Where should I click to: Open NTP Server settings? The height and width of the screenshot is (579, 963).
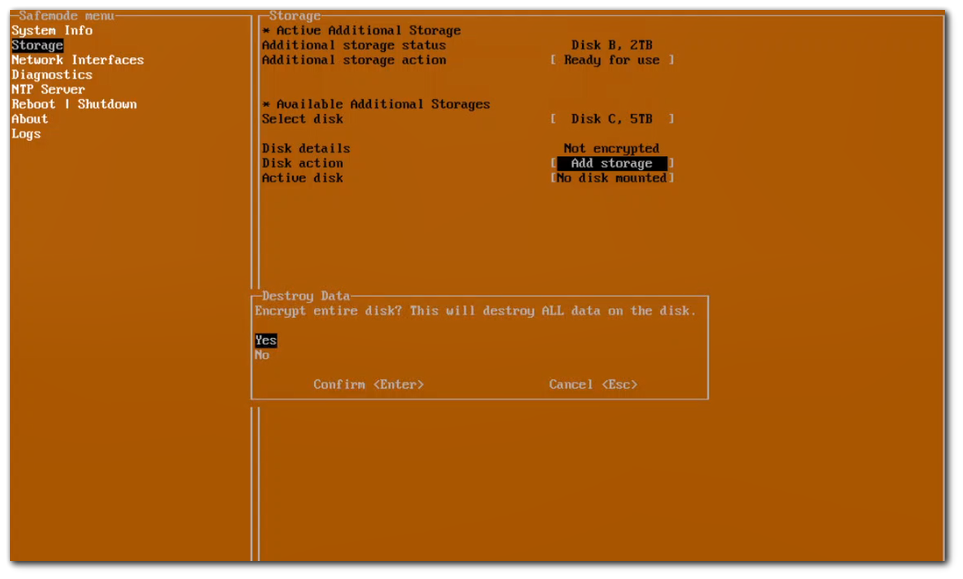coord(48,89)
